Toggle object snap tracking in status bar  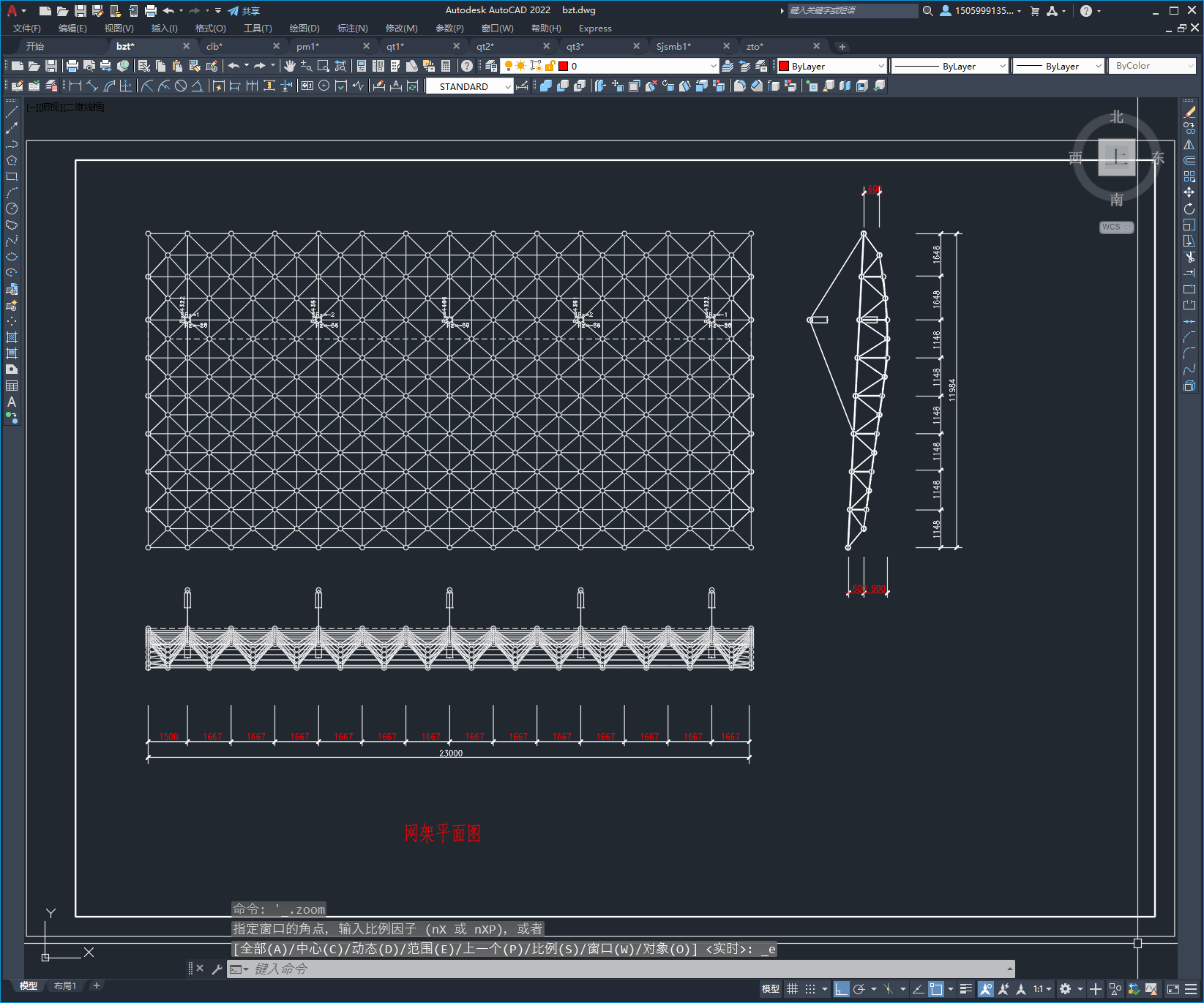918,989
